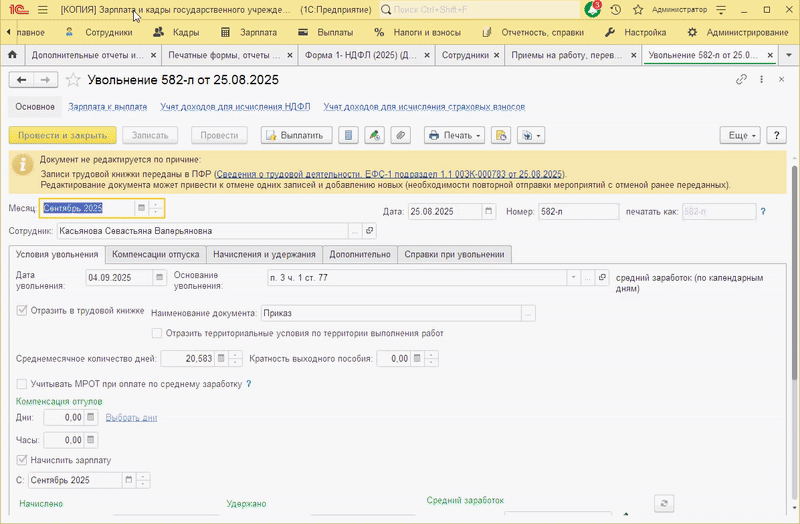
Task: Close the Сотрудники tab
Action: [x=496, y=55]
